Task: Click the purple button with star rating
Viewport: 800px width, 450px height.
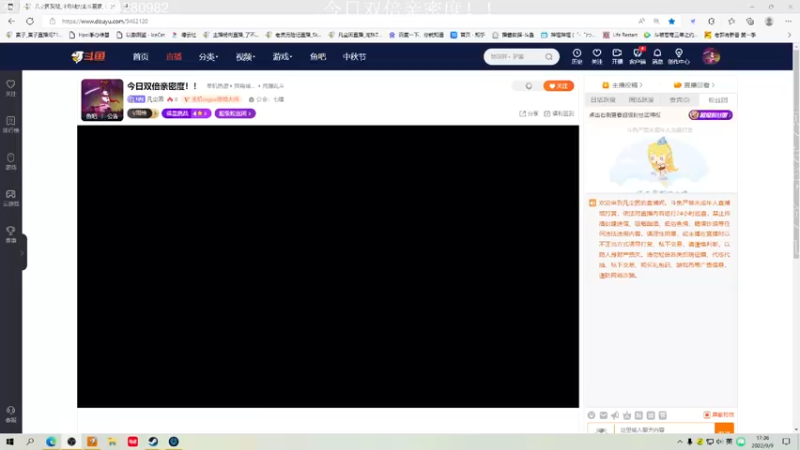Action: (x=186, y=113)
